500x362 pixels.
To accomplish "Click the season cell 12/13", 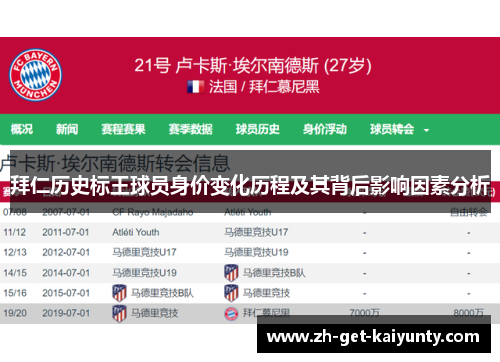I will 15,252.
